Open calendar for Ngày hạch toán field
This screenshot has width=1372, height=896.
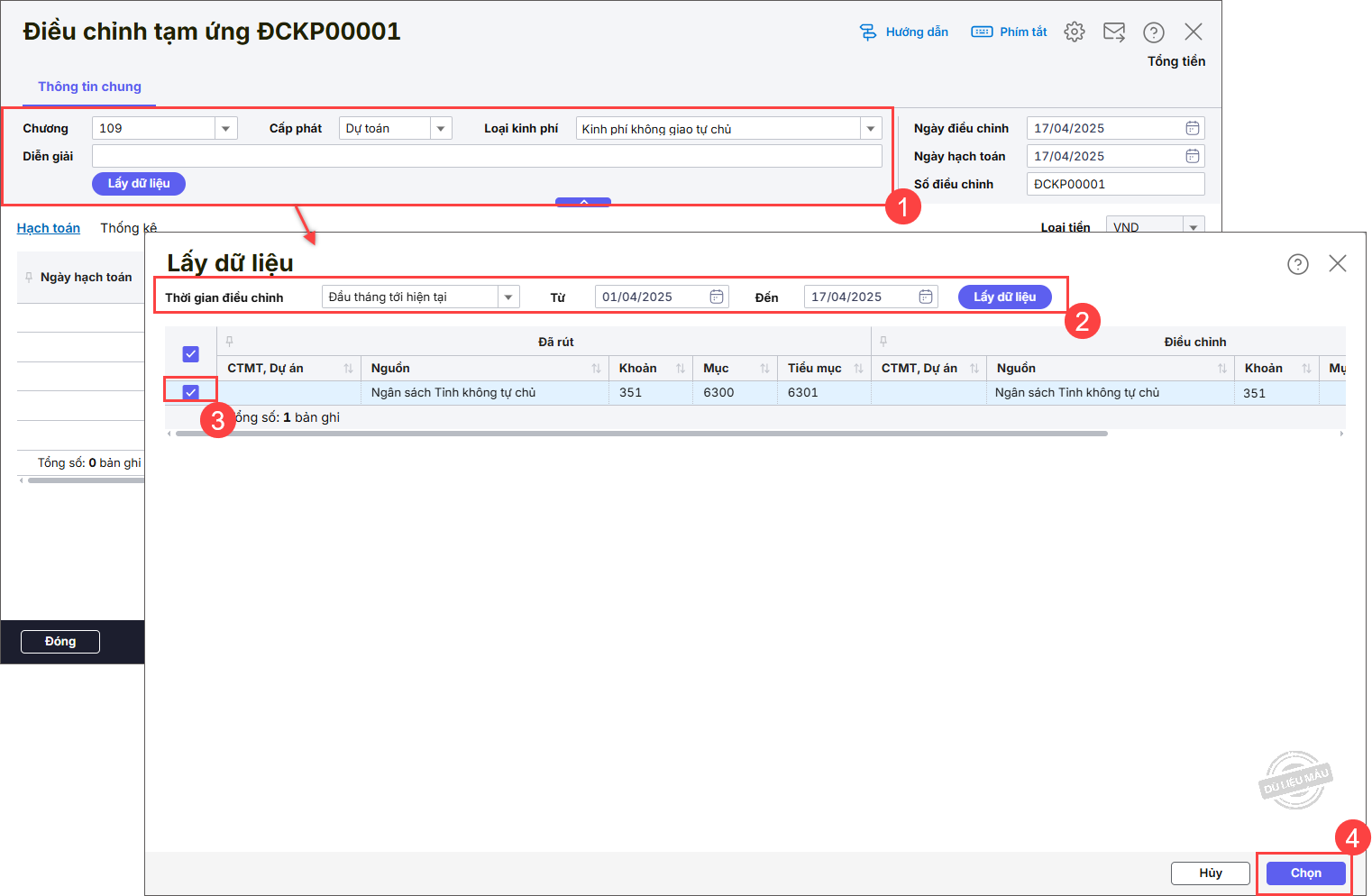(x=1192, y=156)
